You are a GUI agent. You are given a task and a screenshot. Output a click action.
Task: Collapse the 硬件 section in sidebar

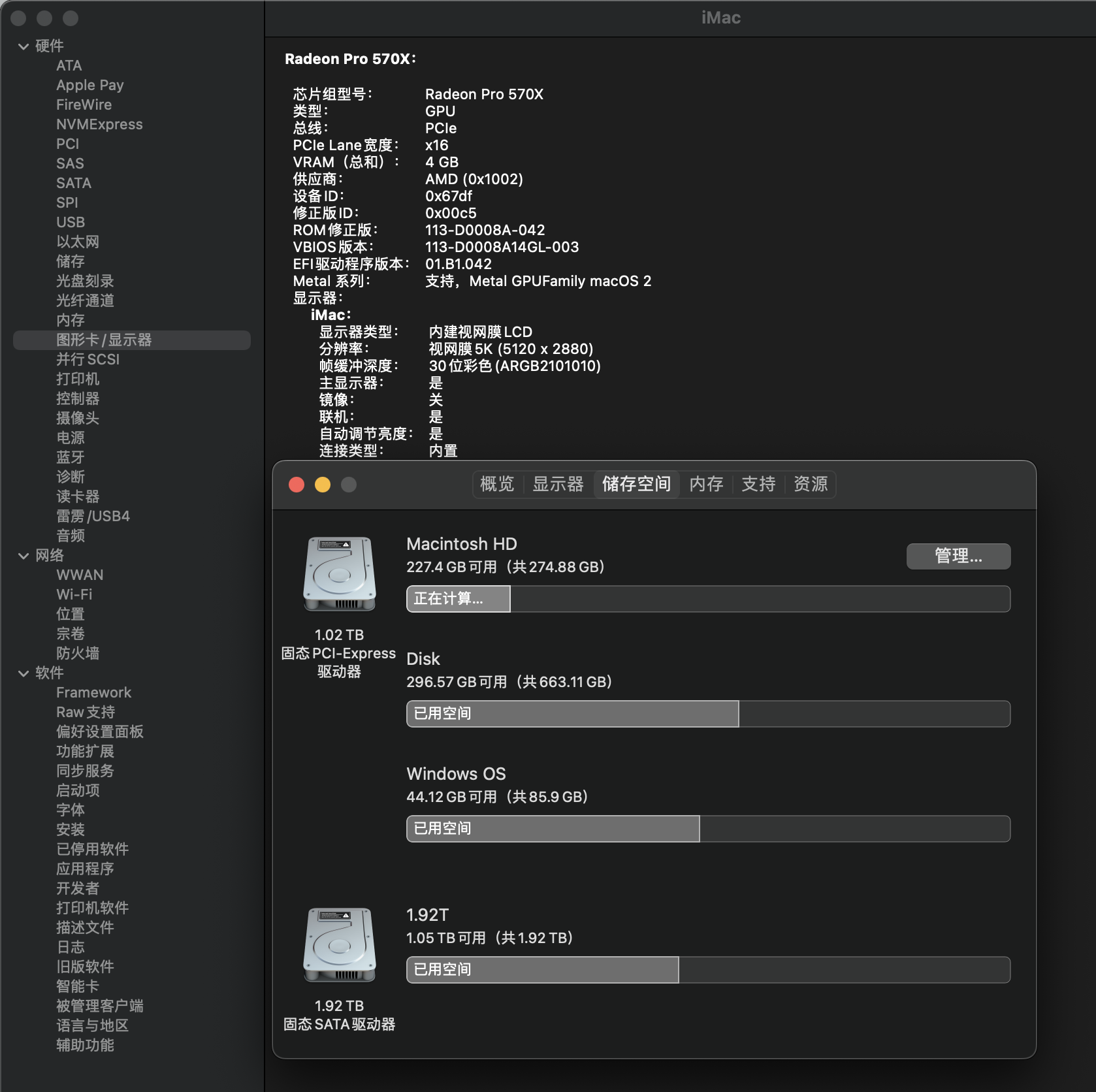pyautogui.click(x=24, y=46)
